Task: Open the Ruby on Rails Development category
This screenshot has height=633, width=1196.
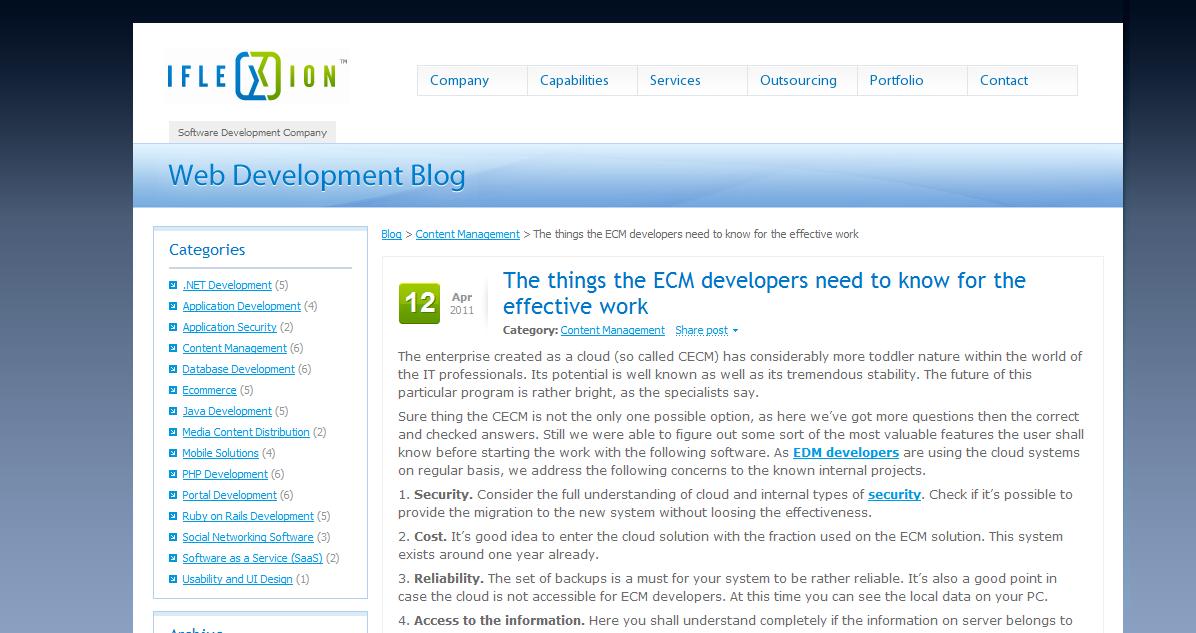Action: pos(248,516)
